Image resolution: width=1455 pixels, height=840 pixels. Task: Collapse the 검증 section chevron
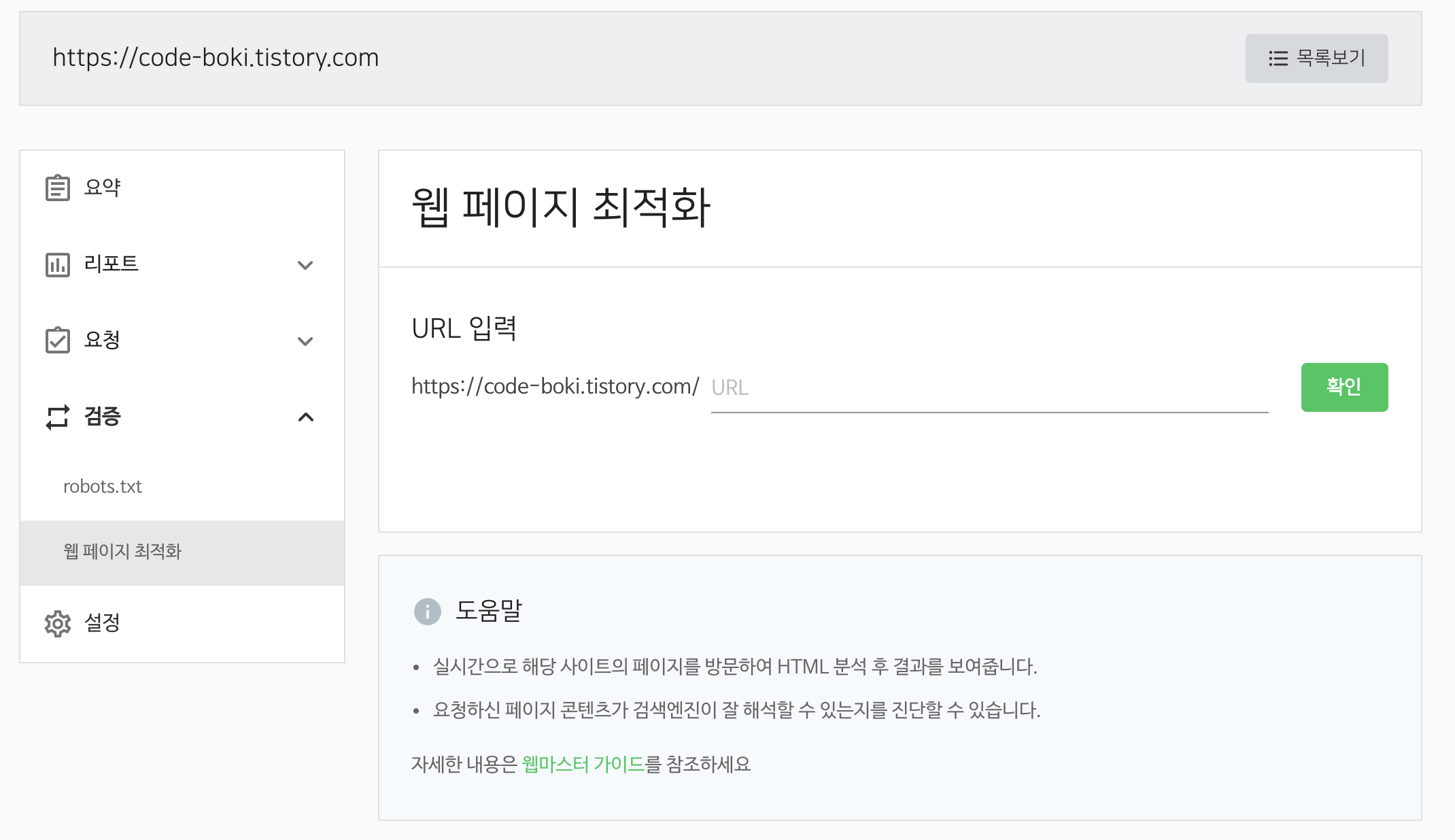pos(305,417)
